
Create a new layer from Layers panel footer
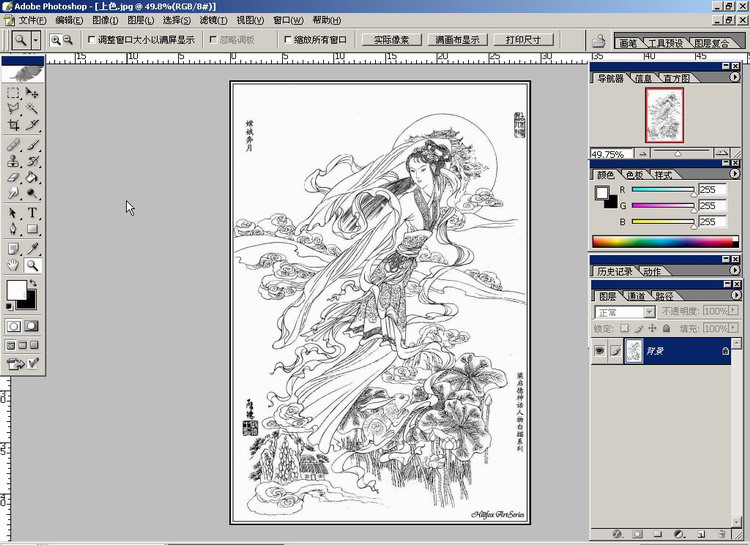(x=700, y=534)
